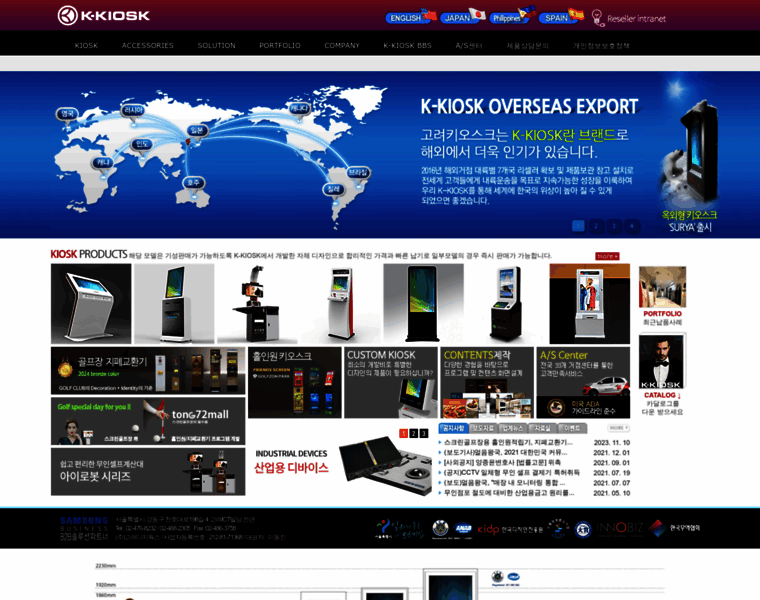Open the PORTFOLIO menu item
This screenshot has height=600, width=760.
280,45
